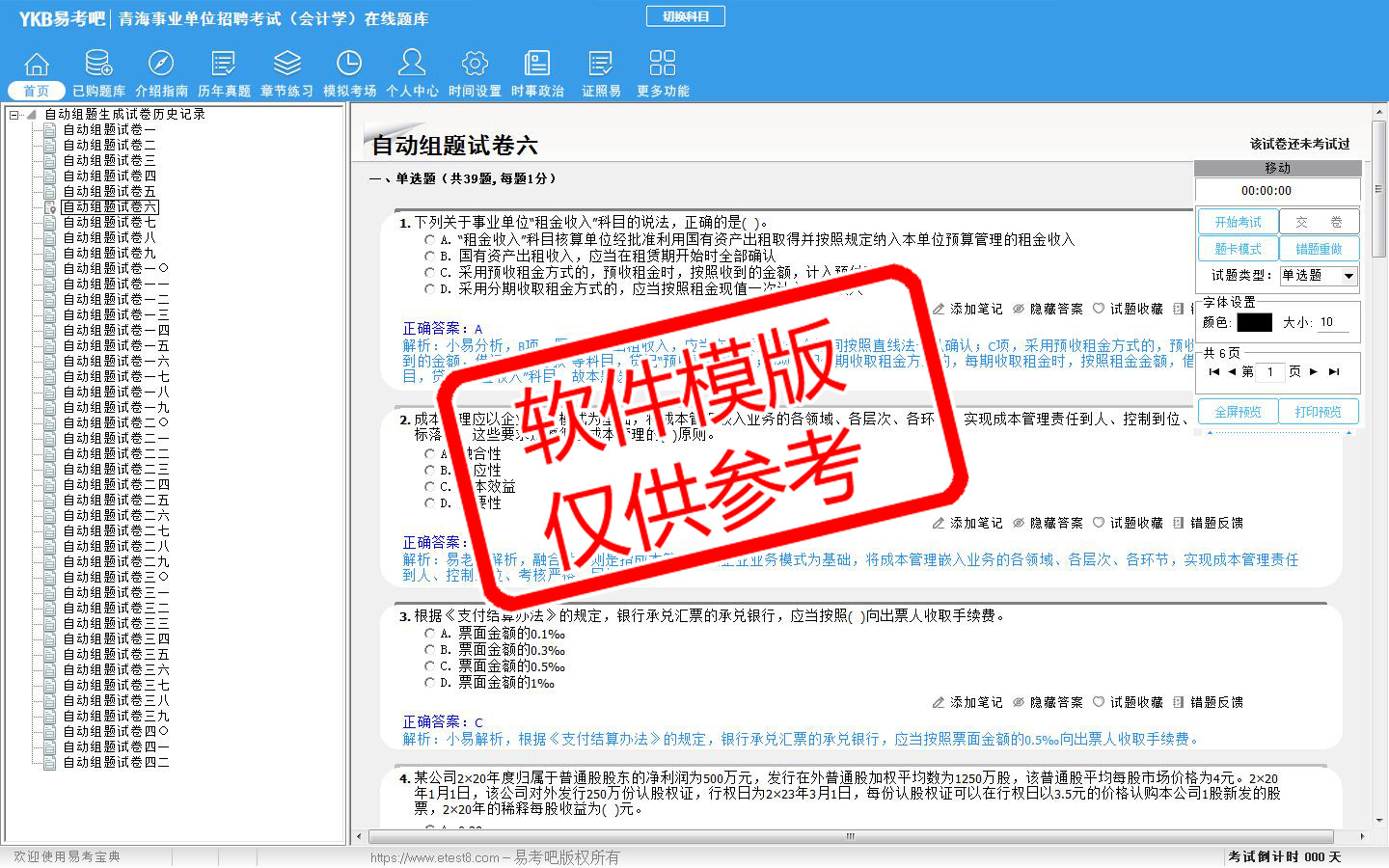Open the 已购题库 database icon

tap(98, 65)
